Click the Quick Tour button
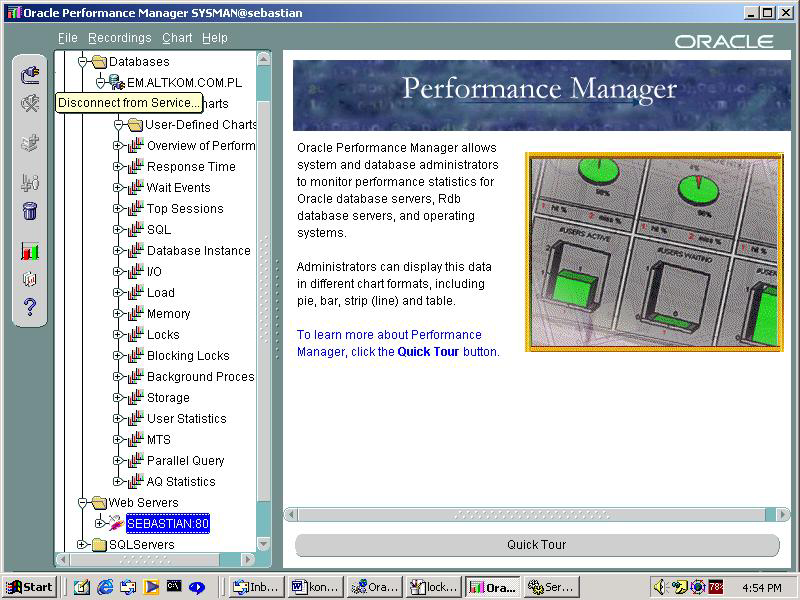 tap(537, 544)
